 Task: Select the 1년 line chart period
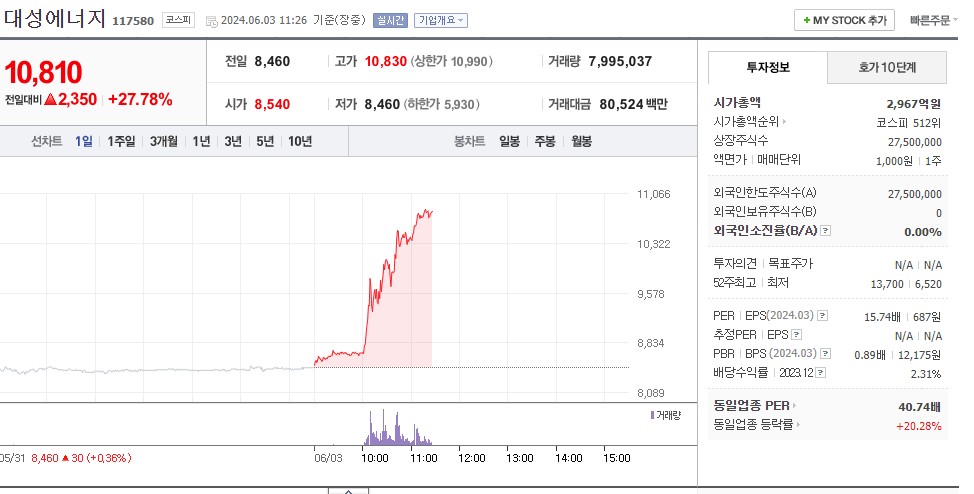click(x=201, y=142)
